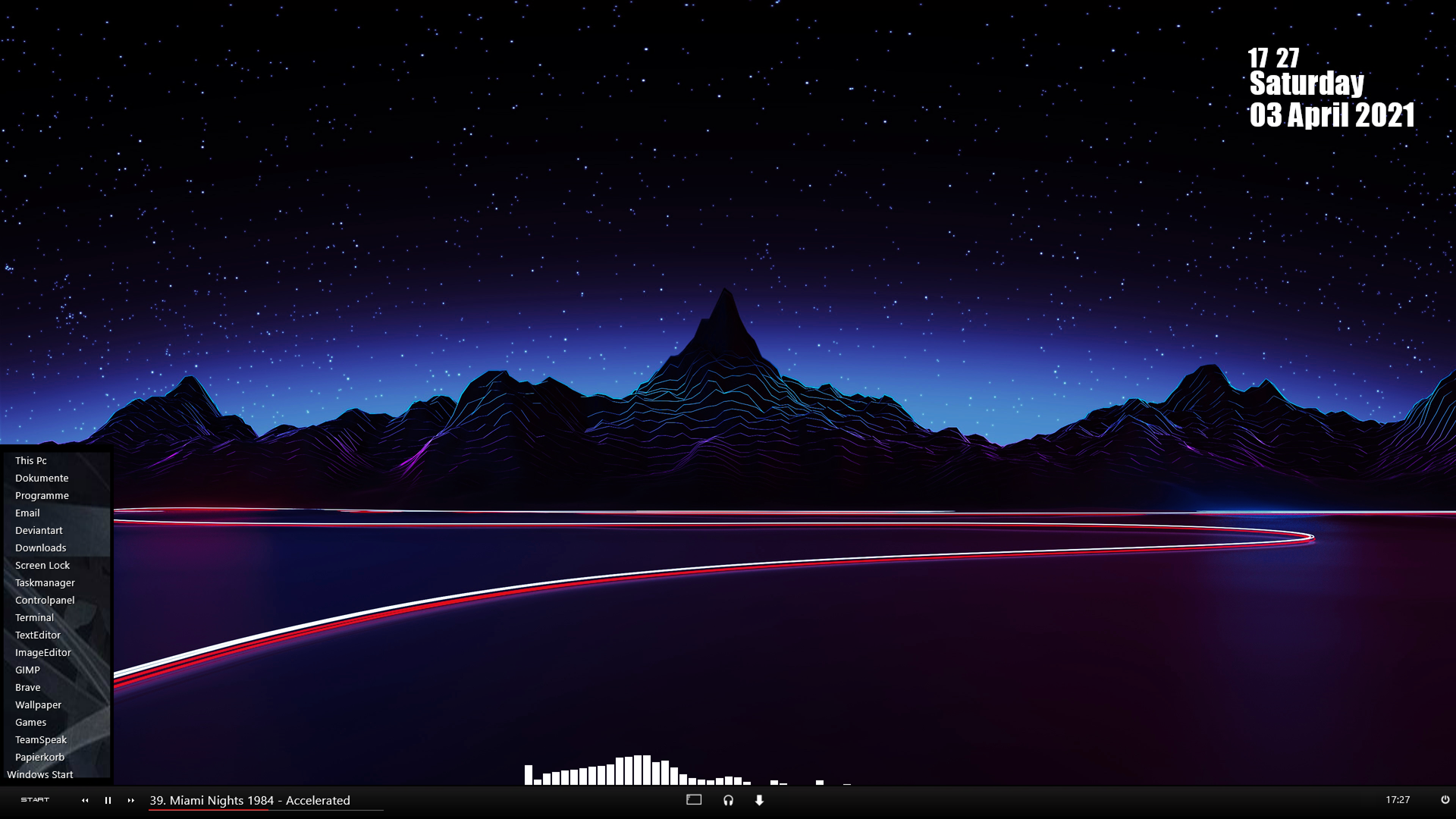Pause the playing song
The height and width of the screenshot is (819, 1456).
click(x=108, y=800)
